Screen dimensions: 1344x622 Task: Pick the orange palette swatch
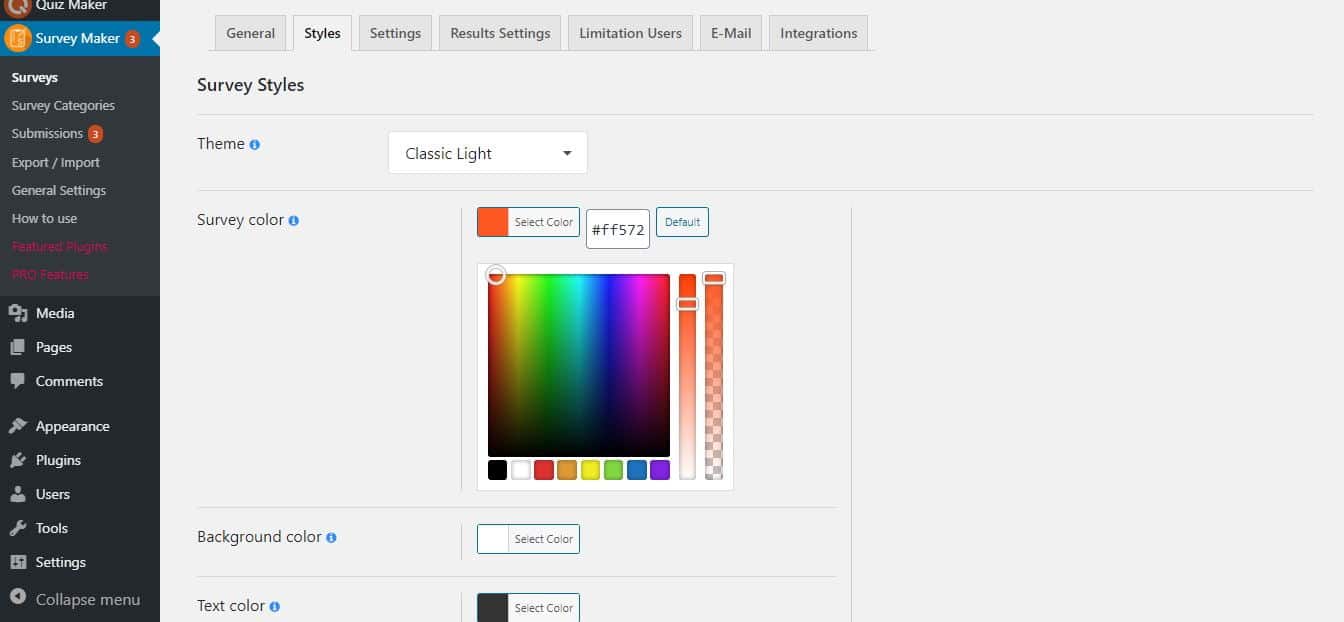[x=567, y=470]
